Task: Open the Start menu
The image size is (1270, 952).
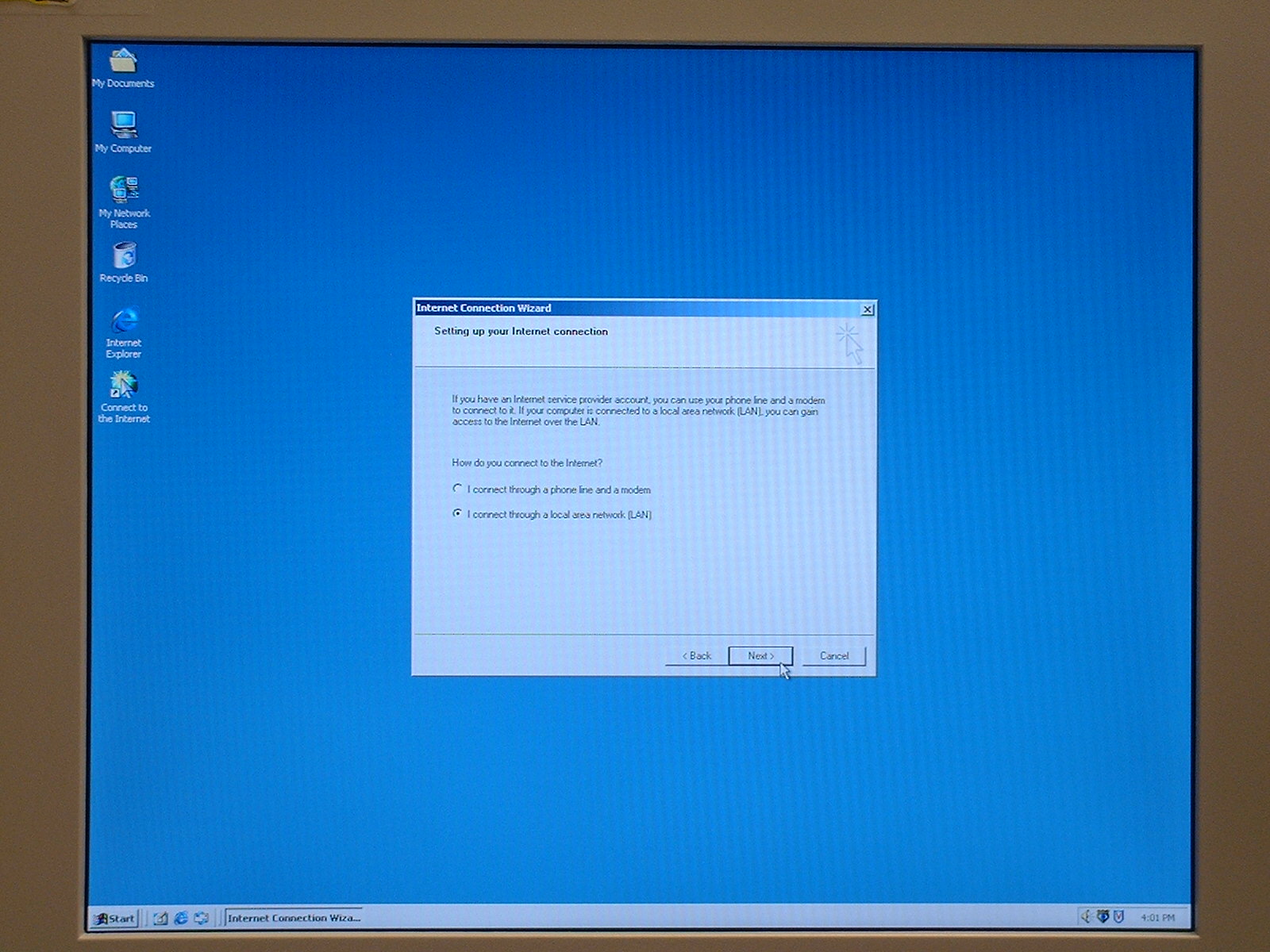Action: click(115, 919)
